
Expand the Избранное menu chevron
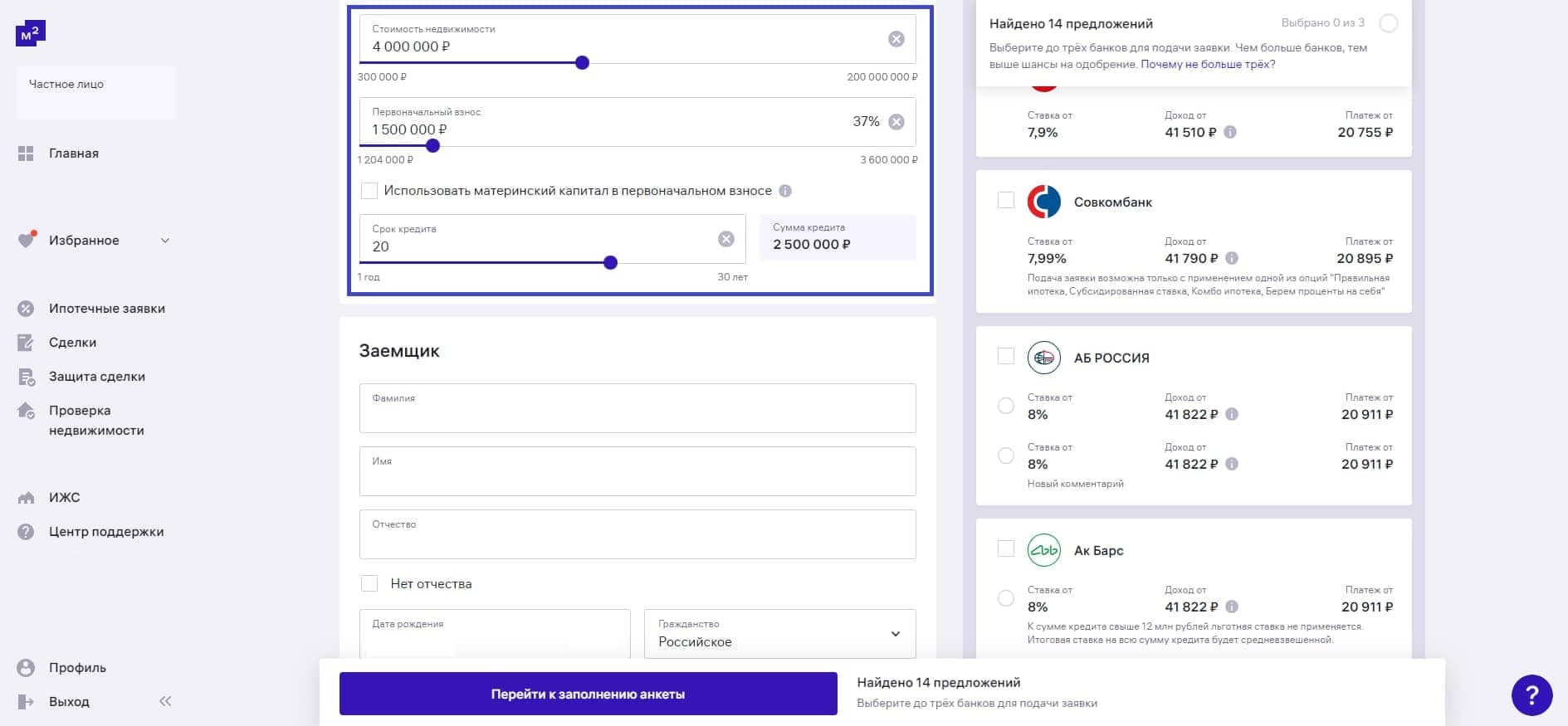click(x=165, y=241)
